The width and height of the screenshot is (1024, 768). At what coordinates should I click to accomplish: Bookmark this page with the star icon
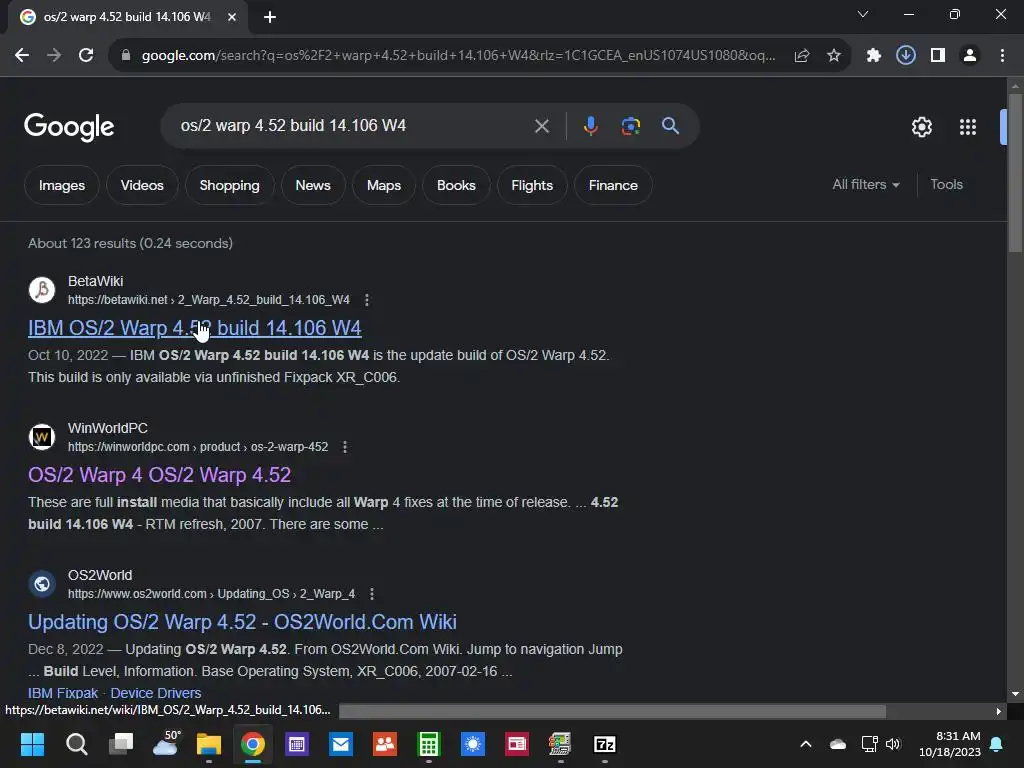[834, 56]
